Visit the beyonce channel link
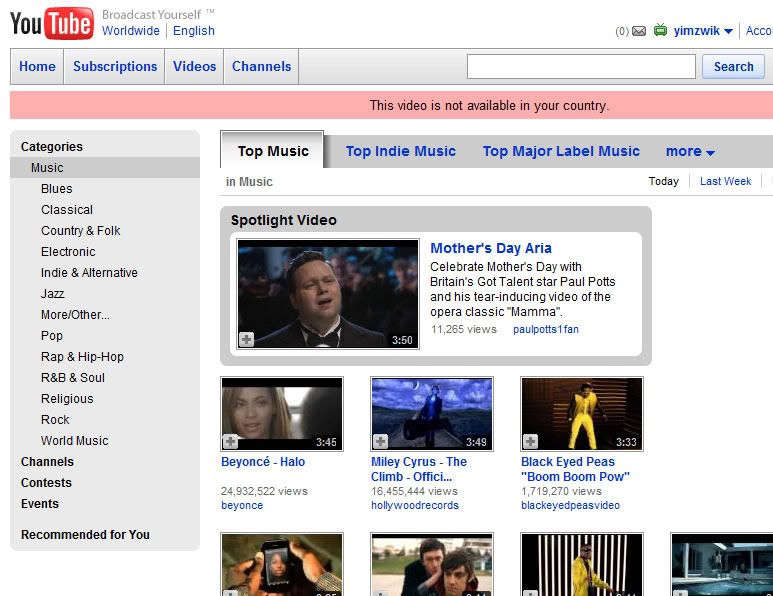Screen dimensions: 773x596 [242, 505]
